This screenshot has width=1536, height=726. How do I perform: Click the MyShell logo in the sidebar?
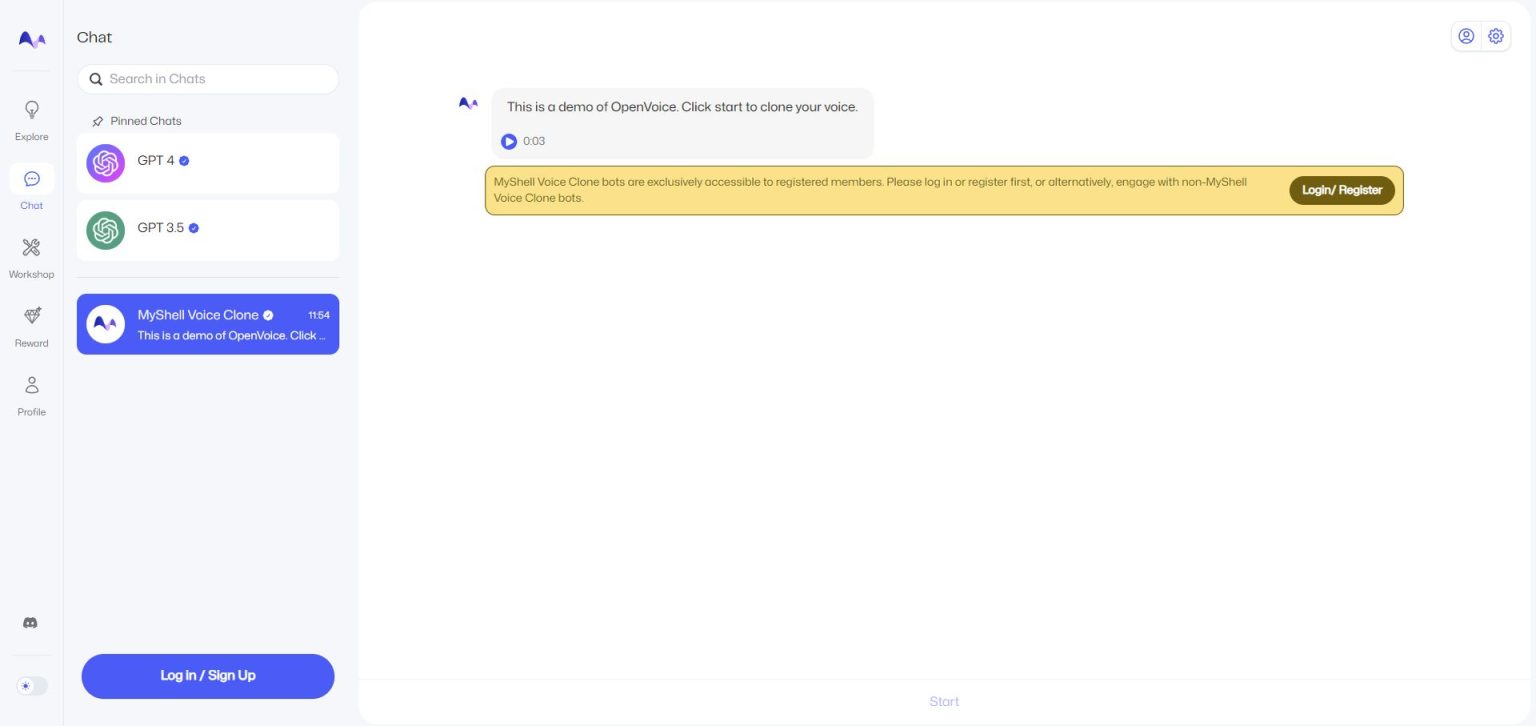[x=31, y=39]
